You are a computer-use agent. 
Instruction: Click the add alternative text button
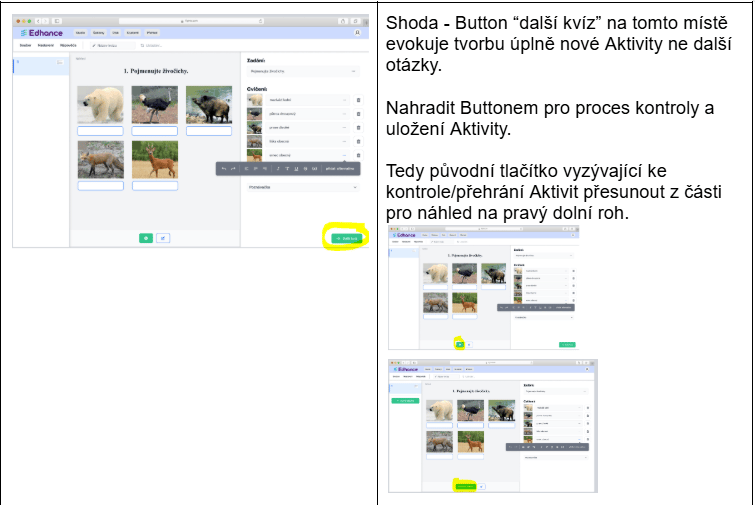tap(339, 168)
